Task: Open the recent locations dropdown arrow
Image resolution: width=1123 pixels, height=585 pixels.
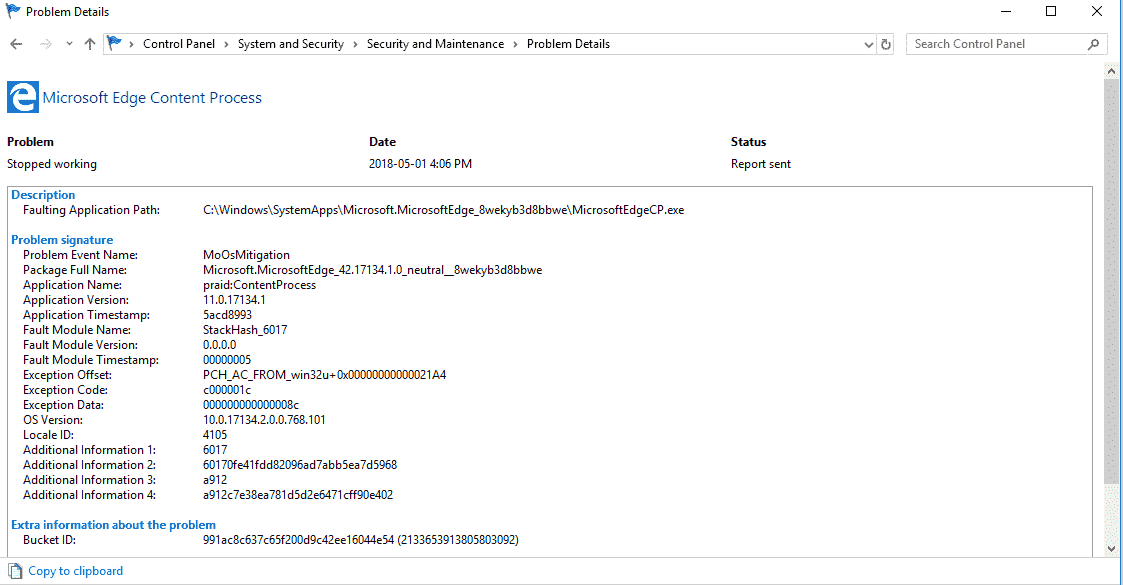Action: tap(69, 44)
